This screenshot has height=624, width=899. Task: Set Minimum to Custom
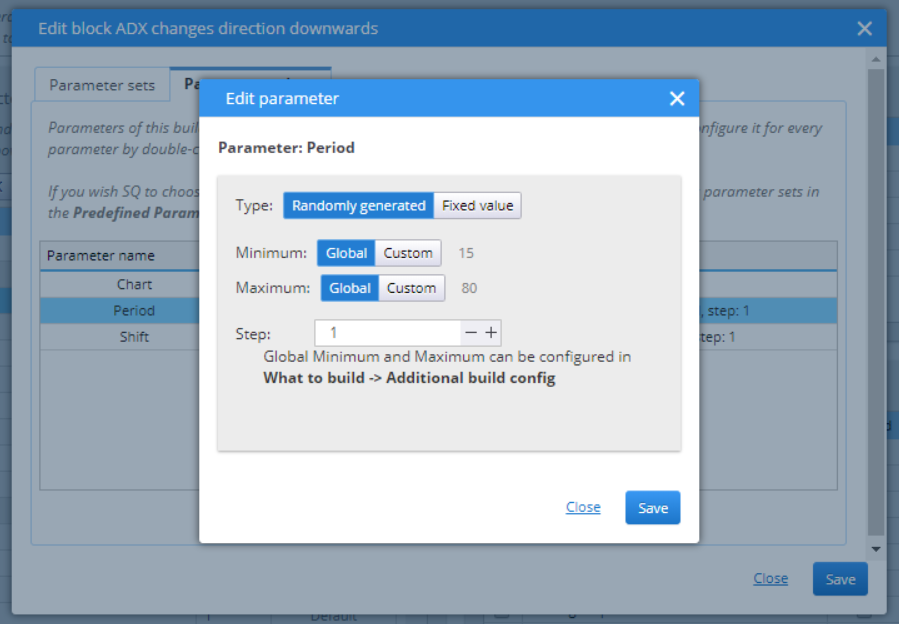(408, 253)
